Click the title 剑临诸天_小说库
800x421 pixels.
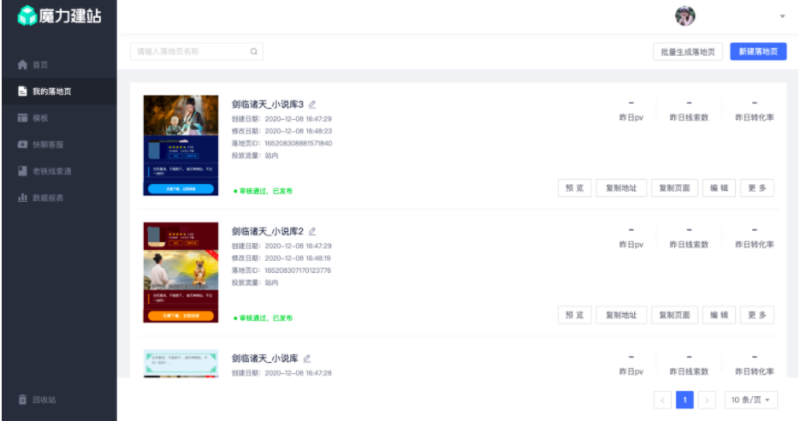click(265, 359)
